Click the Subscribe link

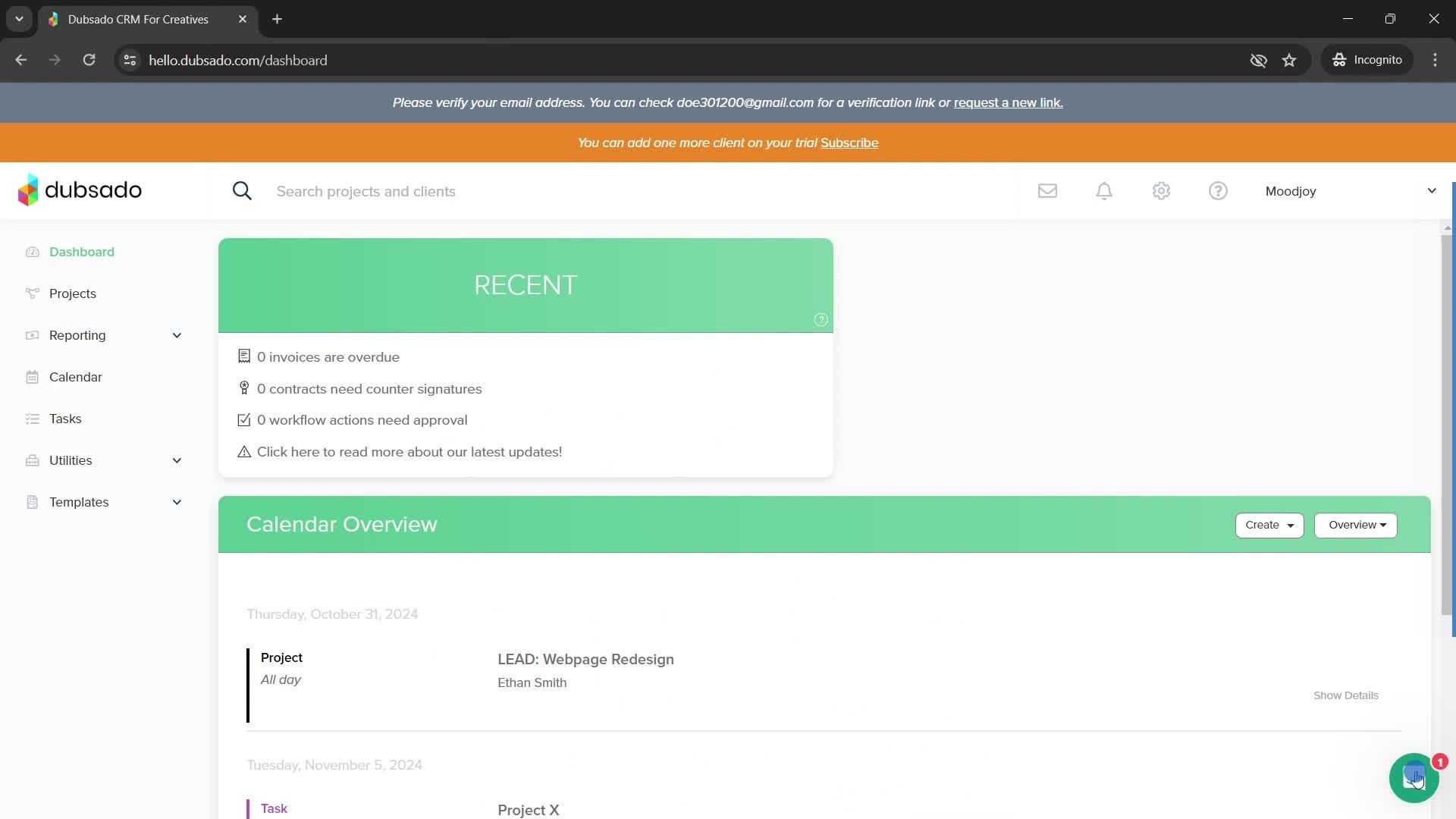click(849, 143)
